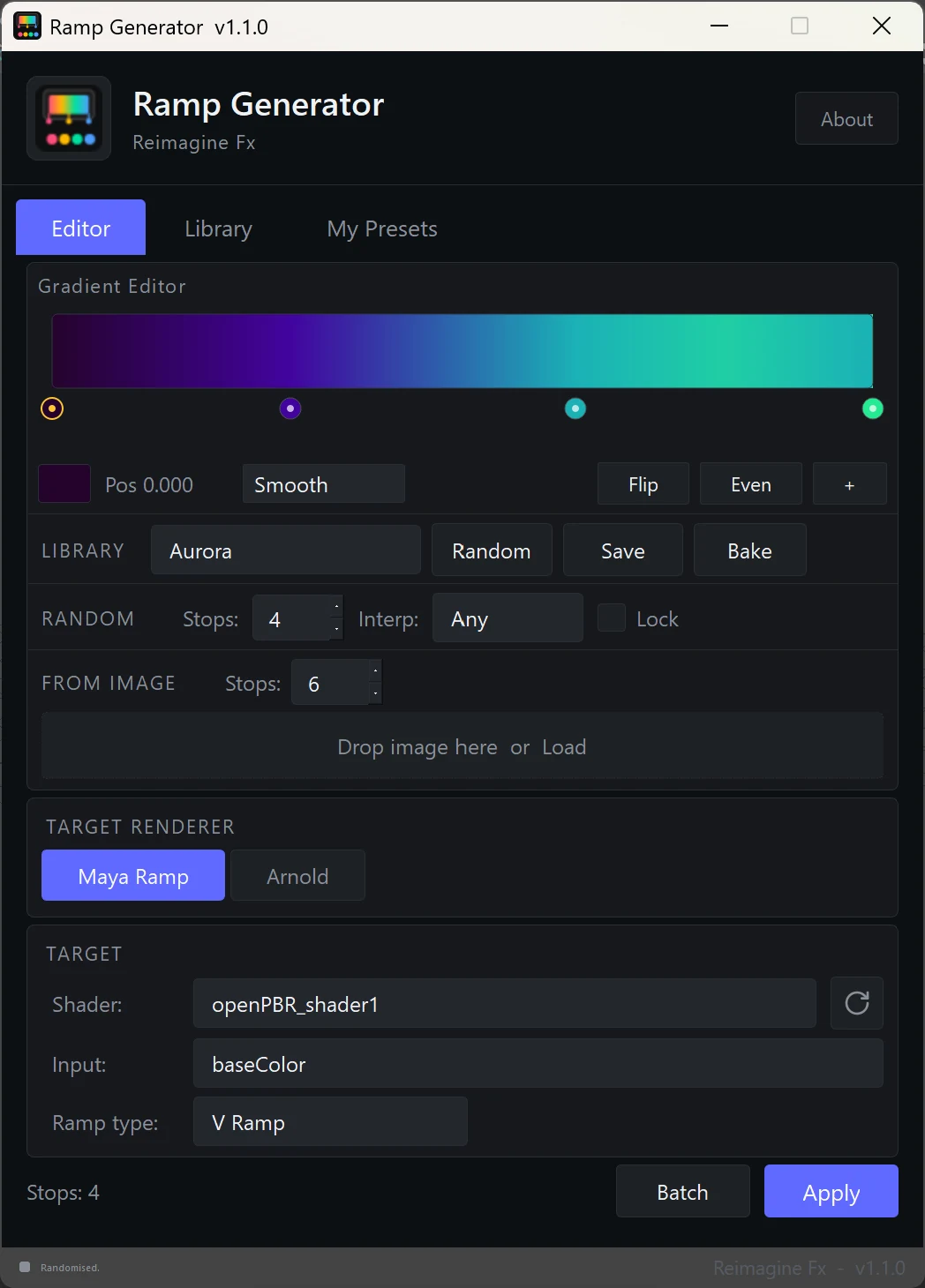
Task: Open the Shader openPBR_shader1 dropdown
Action: tap(505, 1003)
